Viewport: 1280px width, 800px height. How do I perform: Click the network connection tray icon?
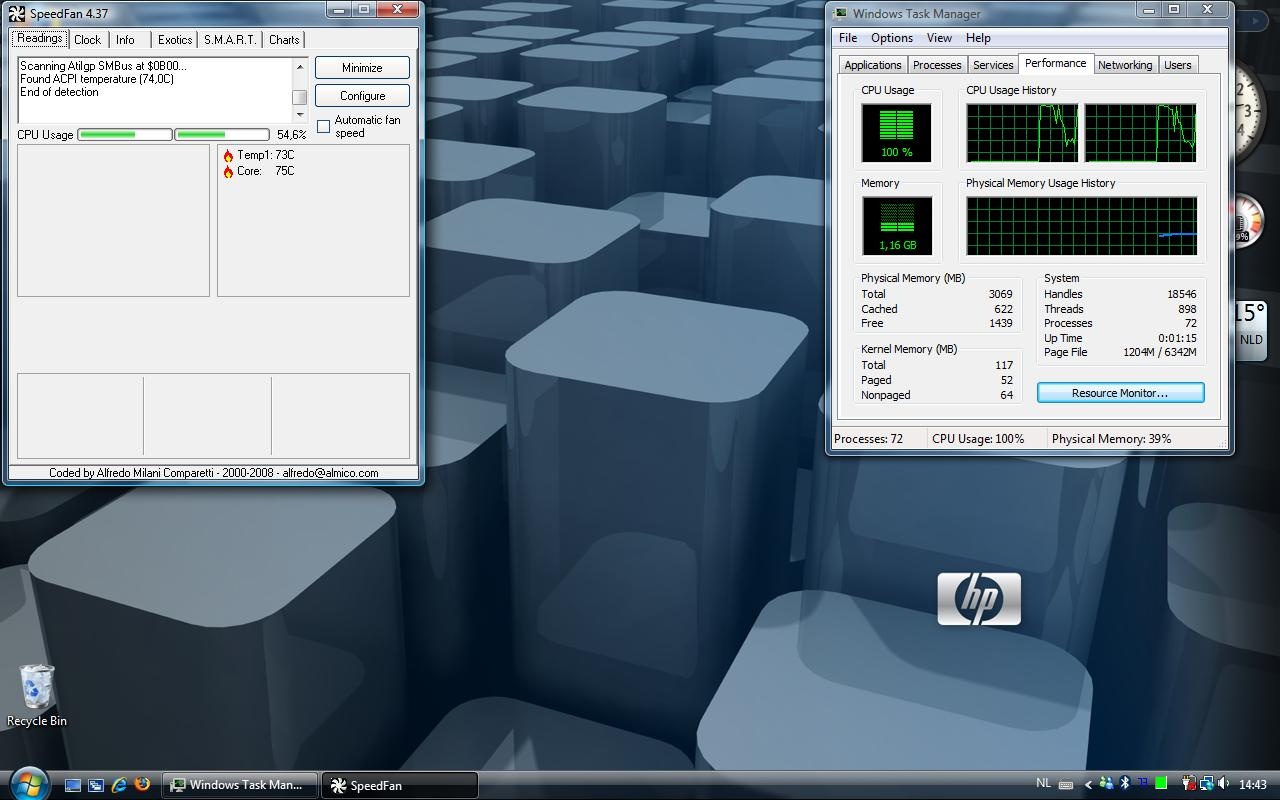click(1206, 783)
